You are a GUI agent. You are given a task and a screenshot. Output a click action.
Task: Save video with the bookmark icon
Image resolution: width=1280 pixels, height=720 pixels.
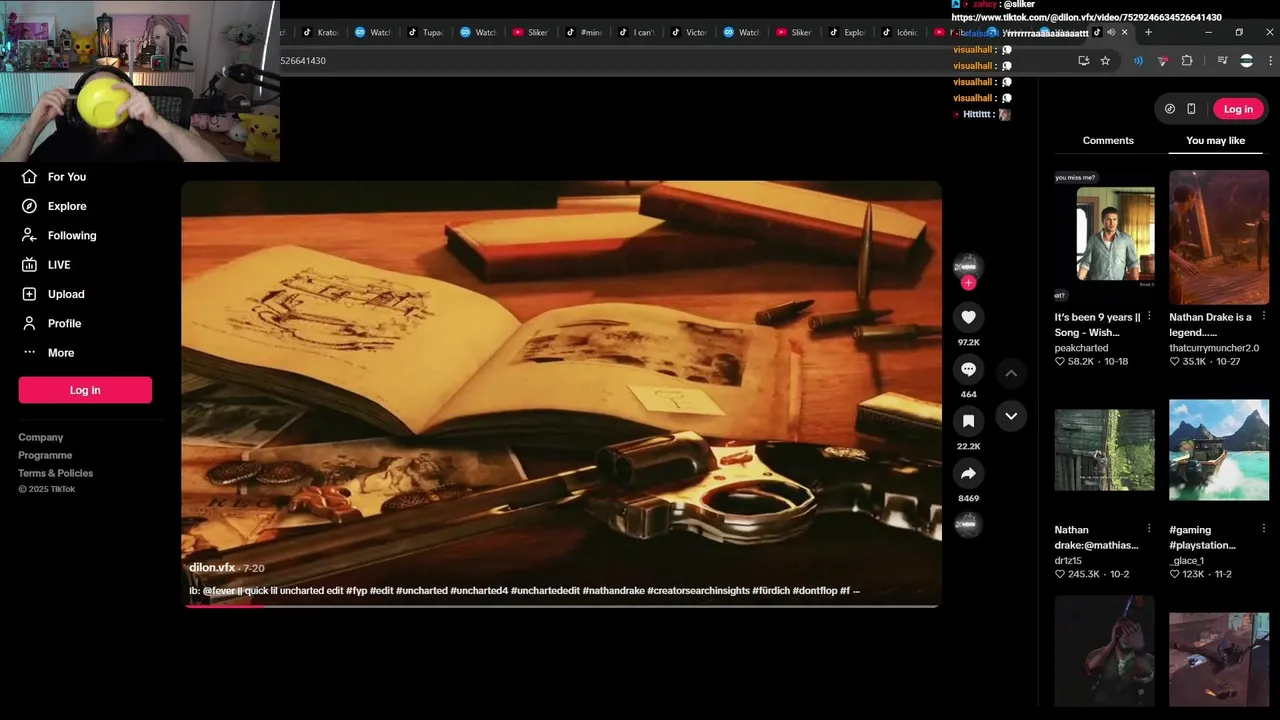point(968,421)
